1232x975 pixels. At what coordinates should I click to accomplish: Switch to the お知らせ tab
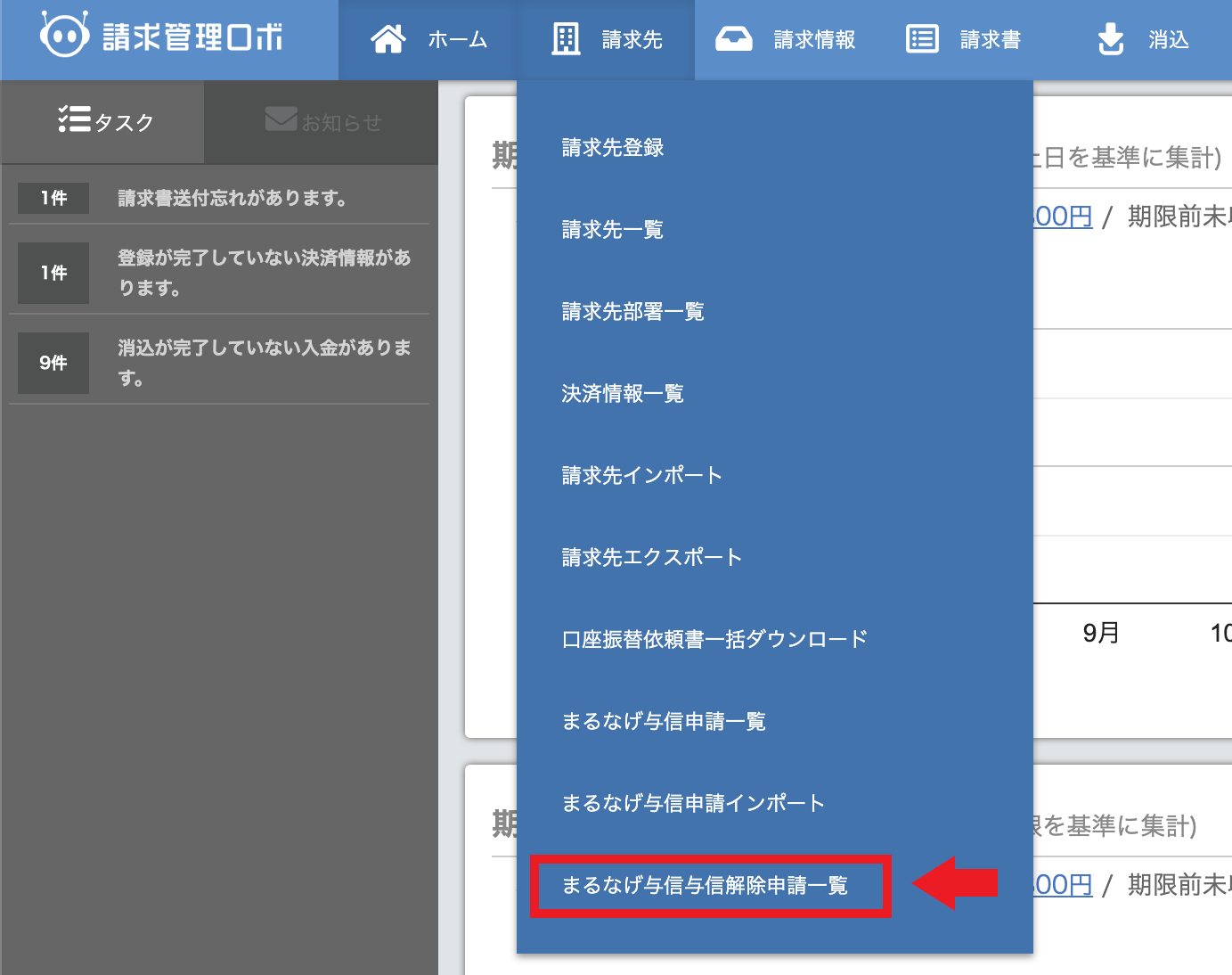click(x=322, y=122)
